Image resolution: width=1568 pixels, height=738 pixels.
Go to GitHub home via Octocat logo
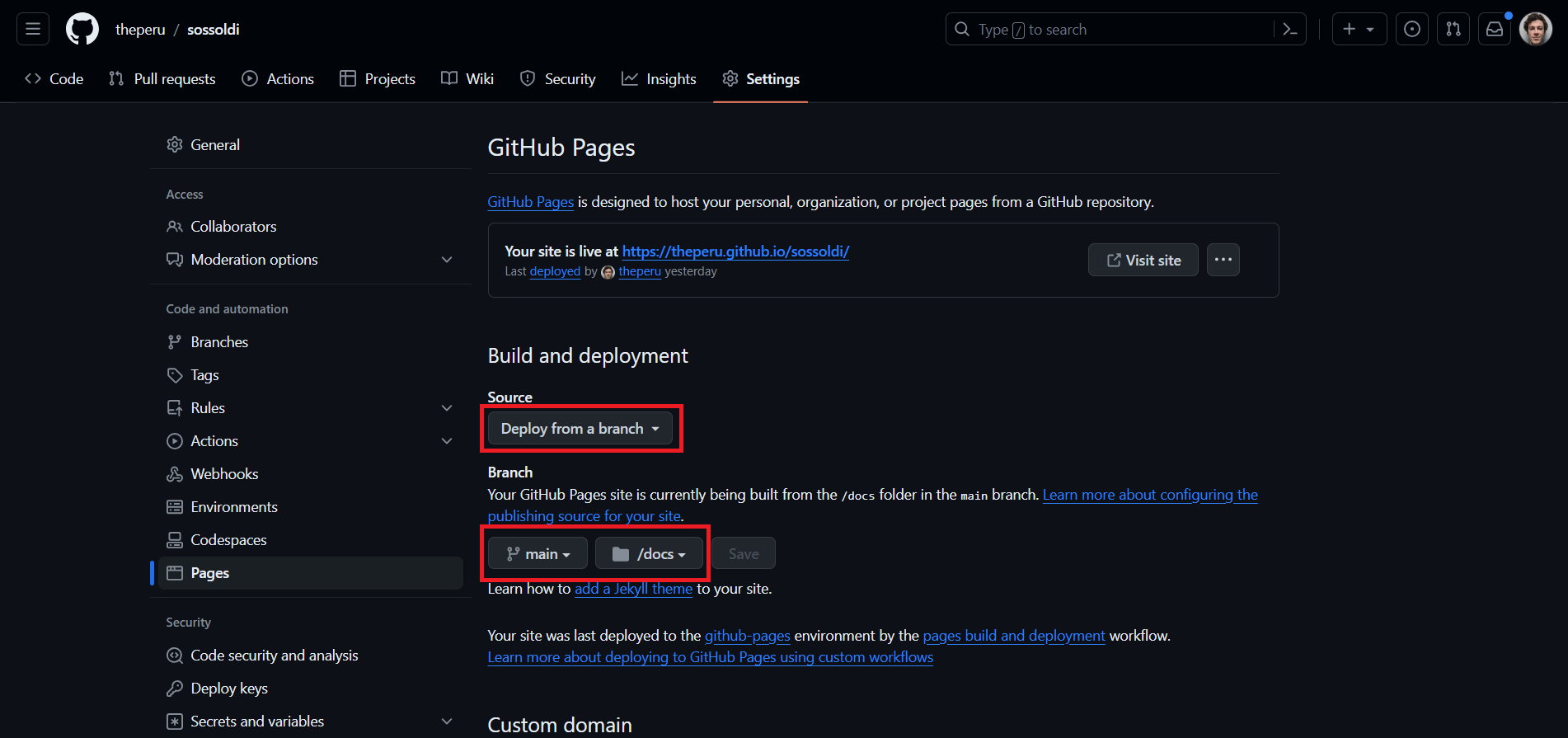82,29
